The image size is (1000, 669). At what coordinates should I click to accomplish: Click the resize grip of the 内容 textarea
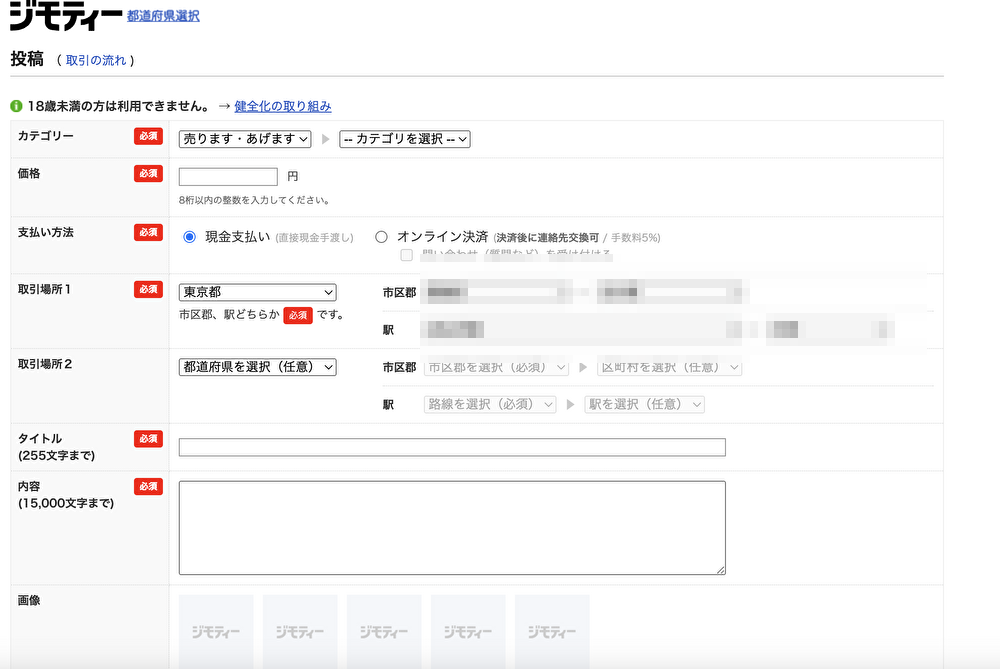(x=721, y=570)
